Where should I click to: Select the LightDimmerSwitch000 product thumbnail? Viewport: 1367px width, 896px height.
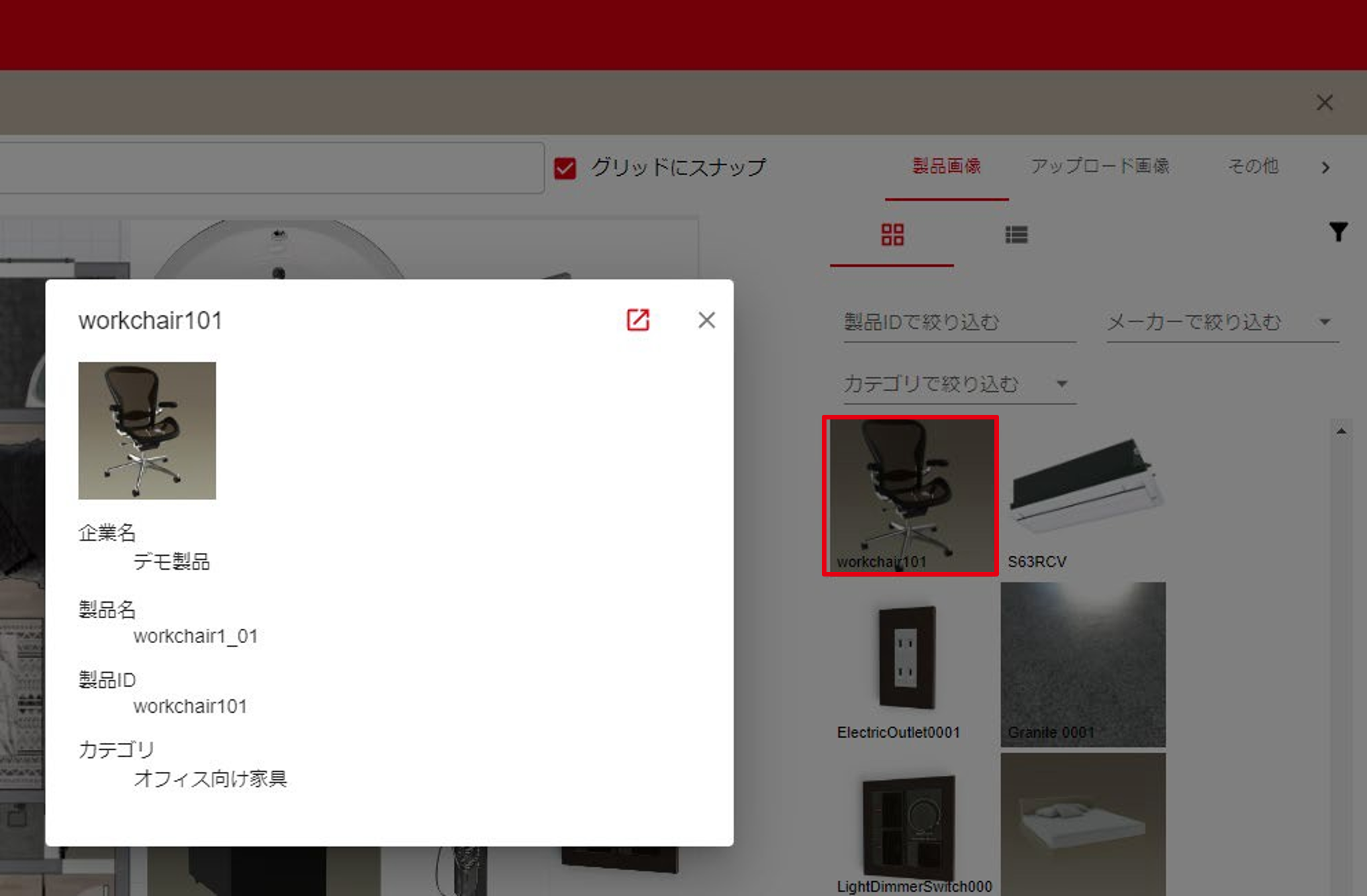tap(910, 824)
